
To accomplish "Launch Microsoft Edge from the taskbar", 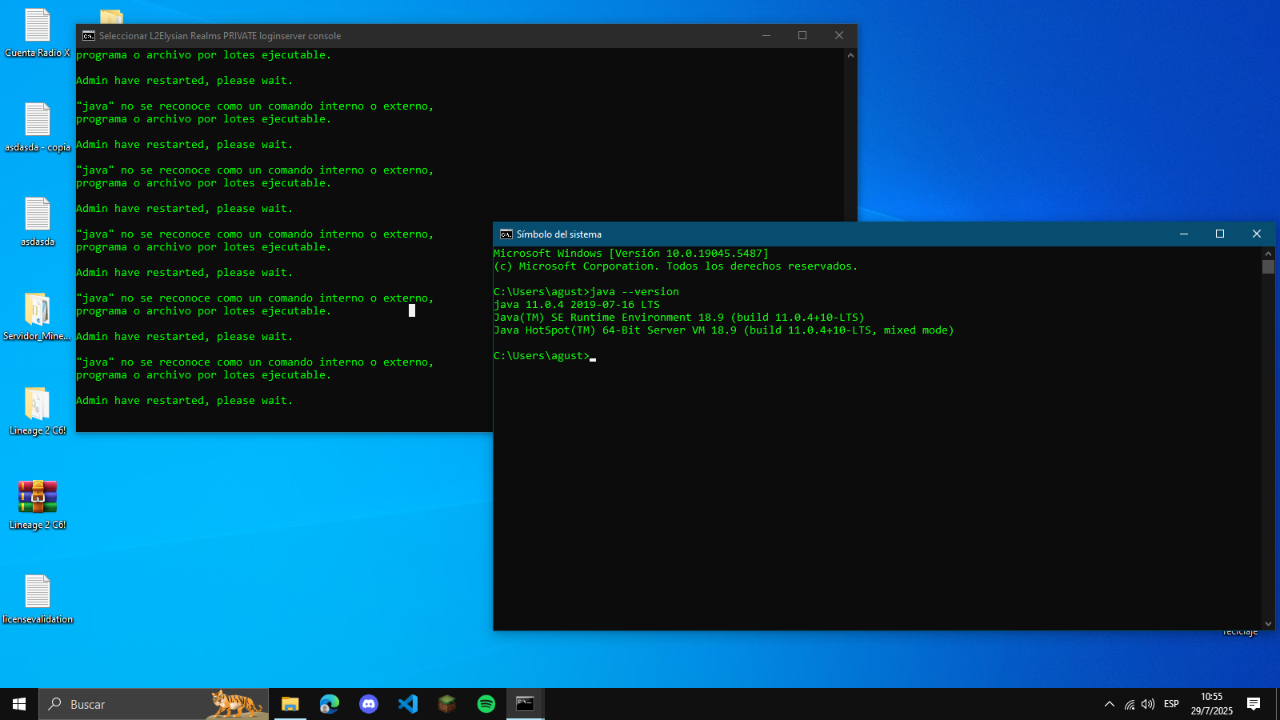I will 329,704.
